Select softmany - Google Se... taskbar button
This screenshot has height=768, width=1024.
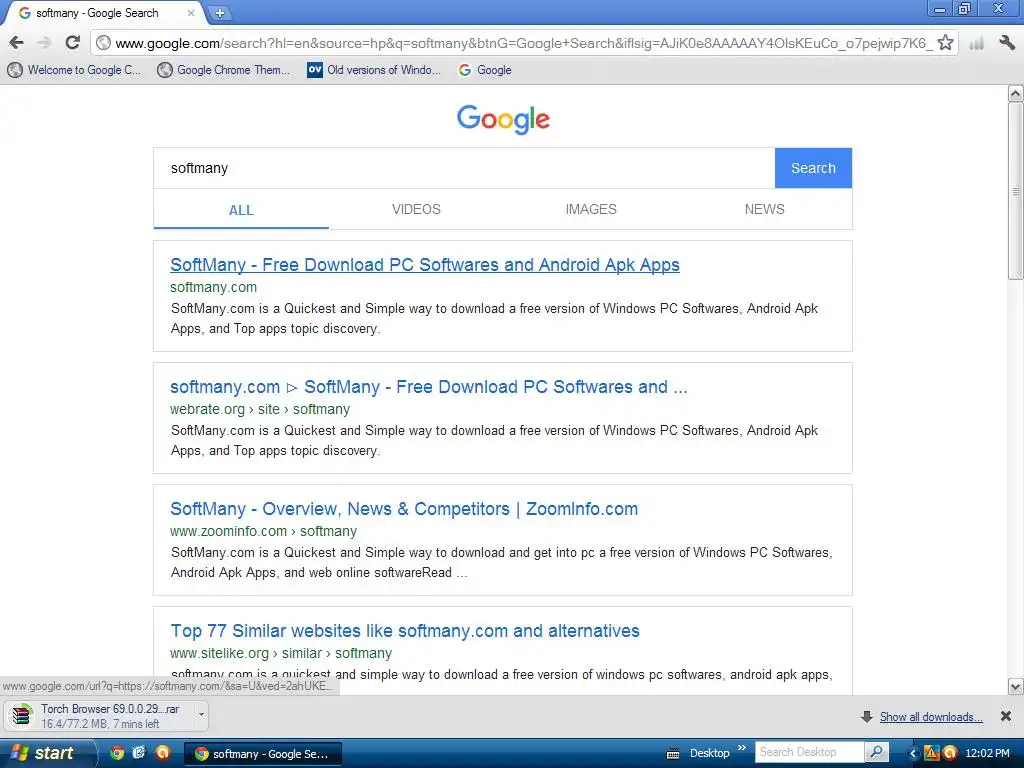coord(262,754)
